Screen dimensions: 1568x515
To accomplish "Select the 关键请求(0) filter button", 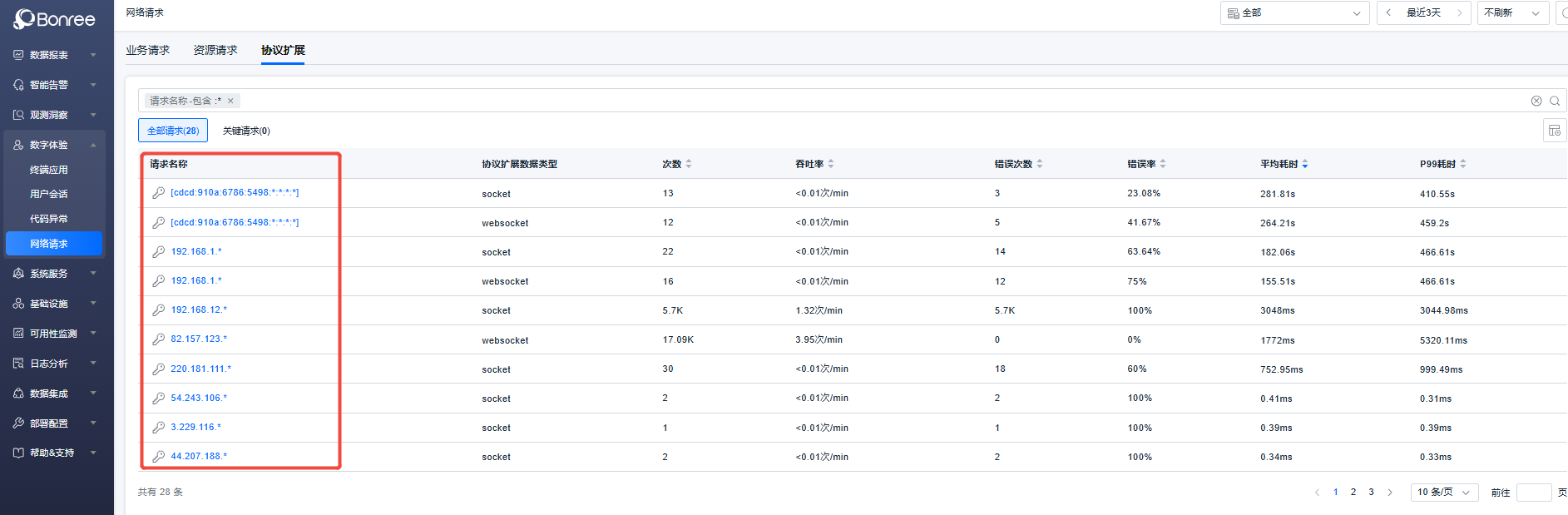I will 246,131.
